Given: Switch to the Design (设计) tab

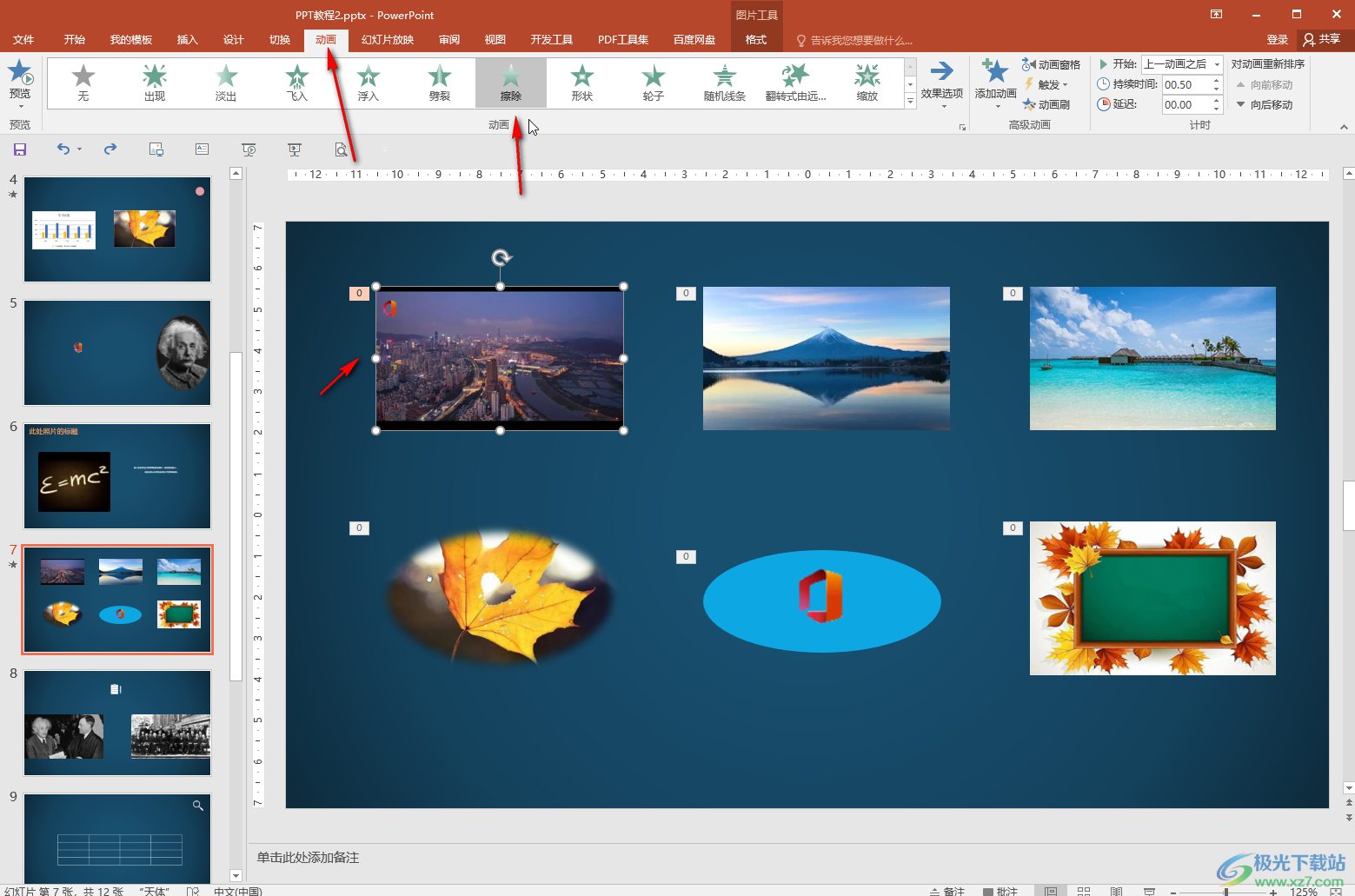Looking at the screenshot, I should tap(234, 40).
